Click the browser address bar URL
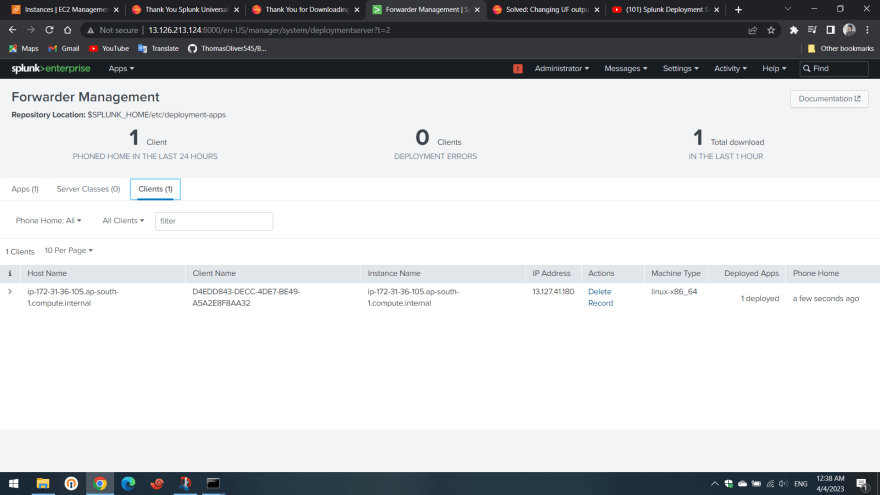Screen dimensions: 880x495 point(269,30)
